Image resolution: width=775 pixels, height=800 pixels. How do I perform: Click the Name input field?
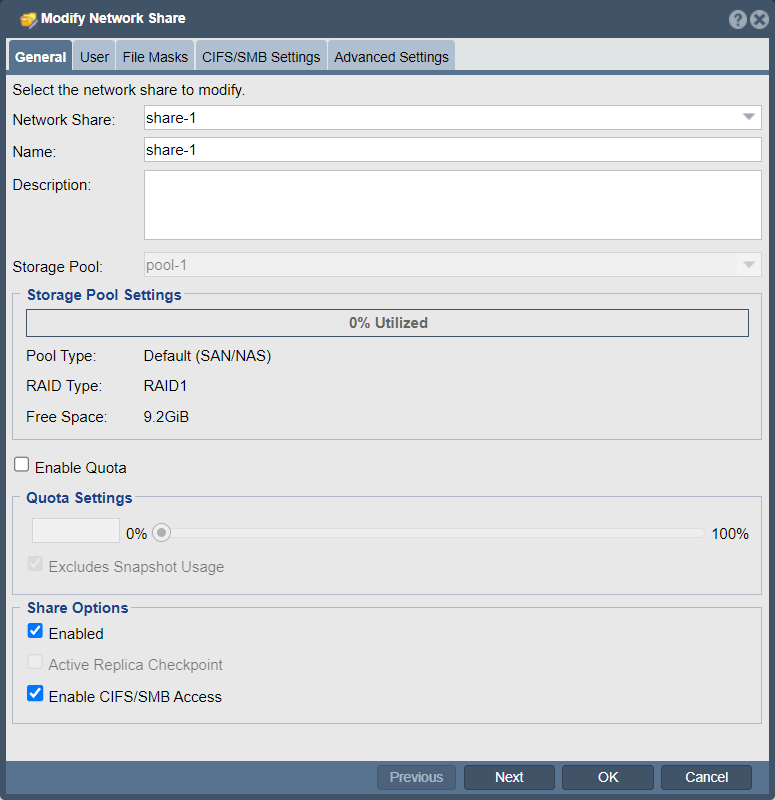tap(453, 149)
